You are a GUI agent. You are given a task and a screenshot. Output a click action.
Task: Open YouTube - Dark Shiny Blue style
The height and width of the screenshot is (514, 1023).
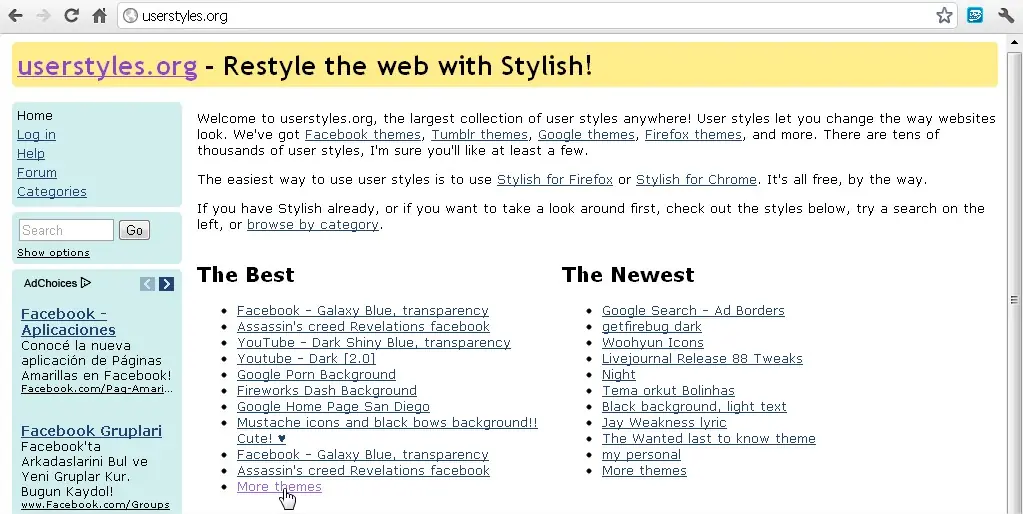coord(374,342)
